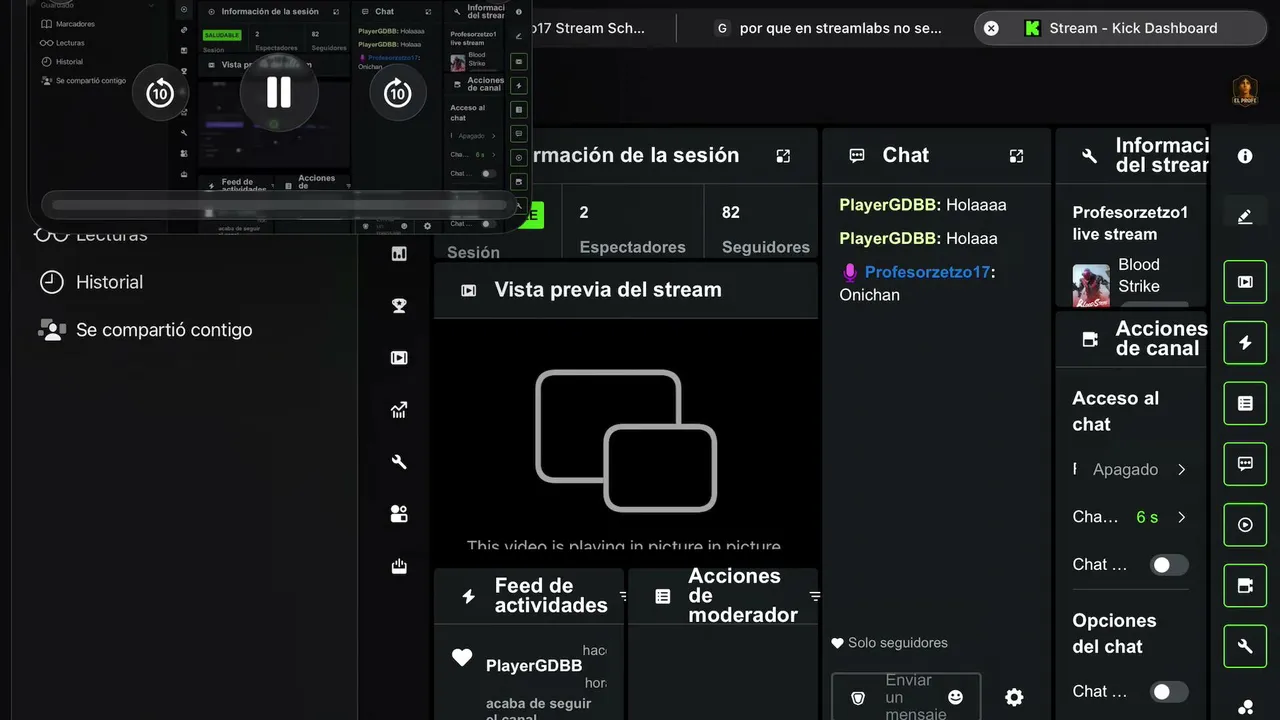Image resolution: width=1280 pixels, height=720 pixels.
Task: Click the picture-in-picture video progress bar
Action: 280,205
